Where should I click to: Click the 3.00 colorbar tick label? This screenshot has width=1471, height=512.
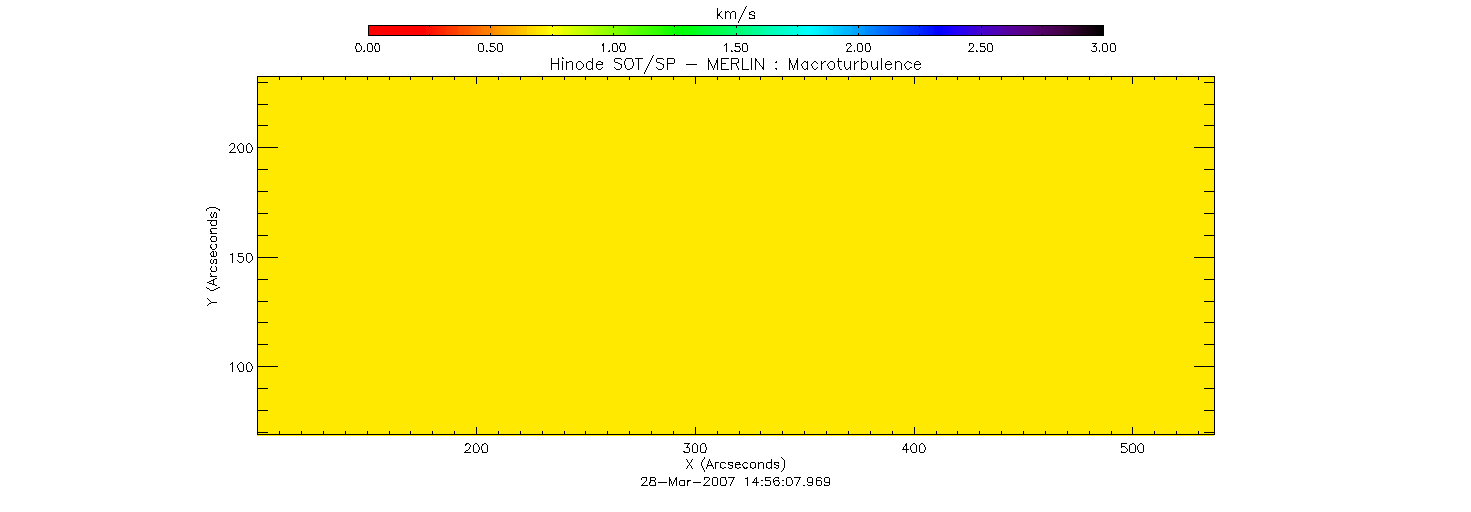(x=1103, y=48)
